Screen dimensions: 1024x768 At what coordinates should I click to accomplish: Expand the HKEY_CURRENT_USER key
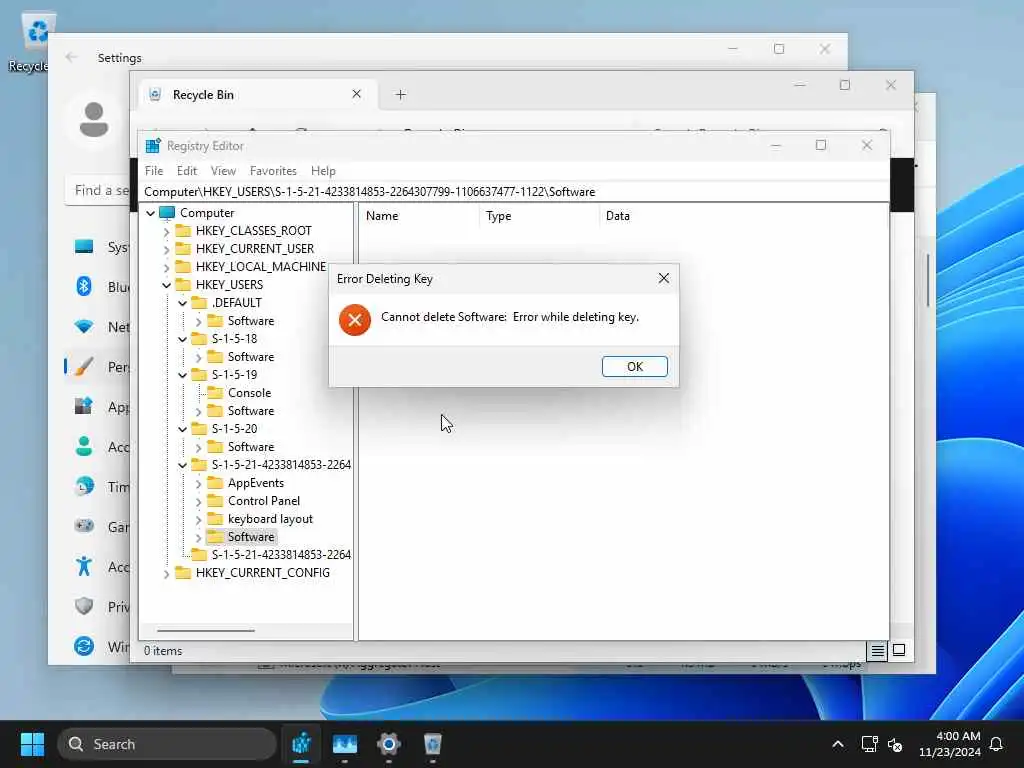pyautogui.click(x=167, y=249)
